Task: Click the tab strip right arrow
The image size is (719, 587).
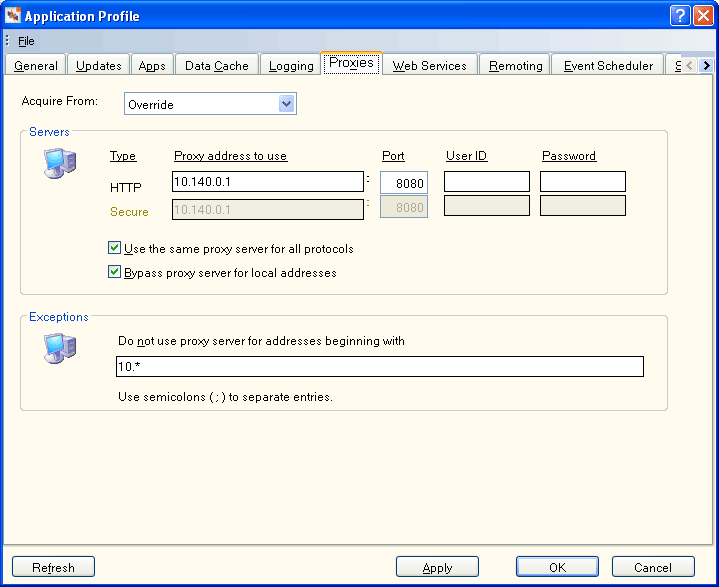Action: click(x=707, y=66)
